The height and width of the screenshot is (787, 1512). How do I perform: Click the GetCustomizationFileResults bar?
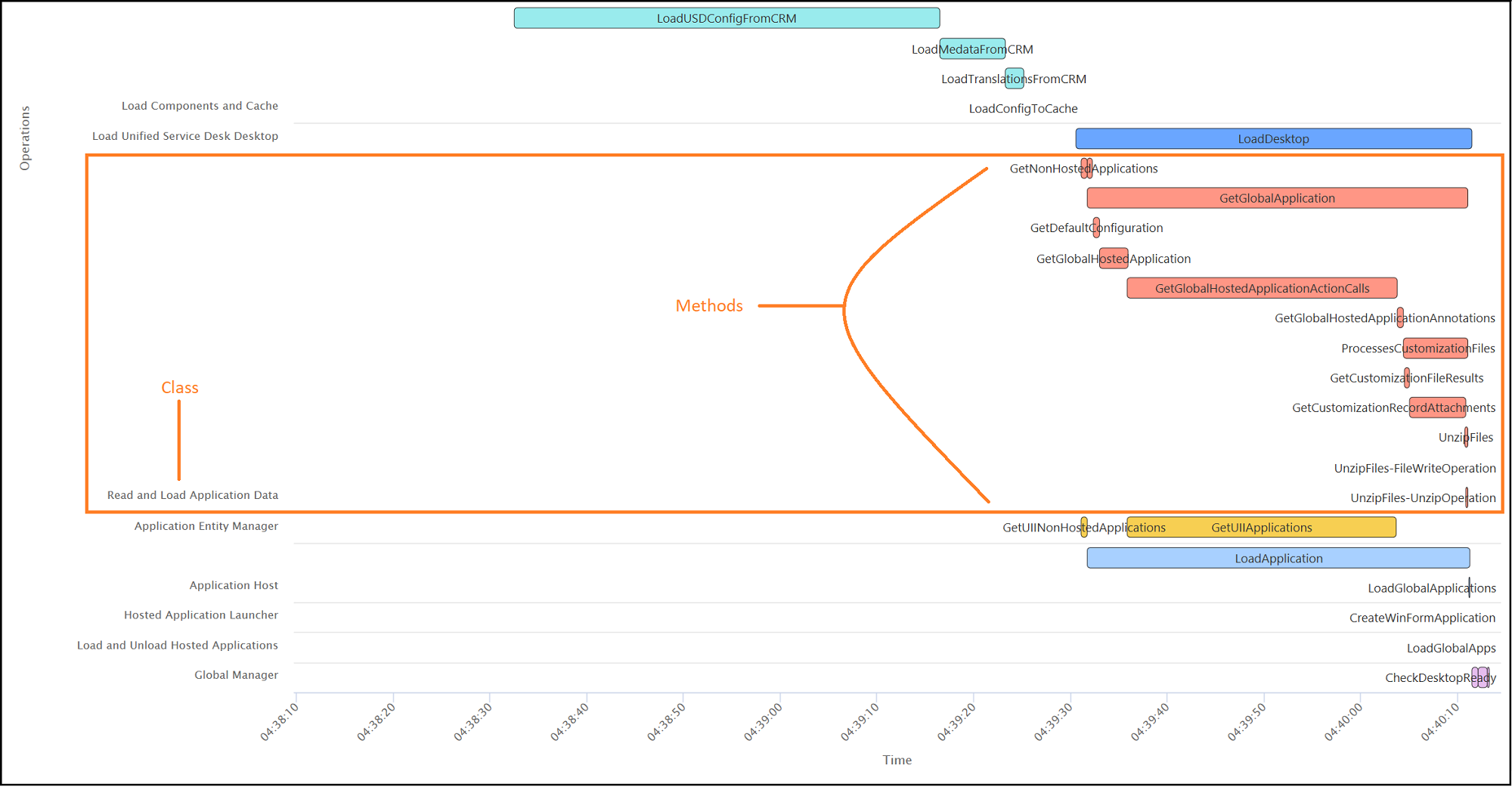(1407, 378)
